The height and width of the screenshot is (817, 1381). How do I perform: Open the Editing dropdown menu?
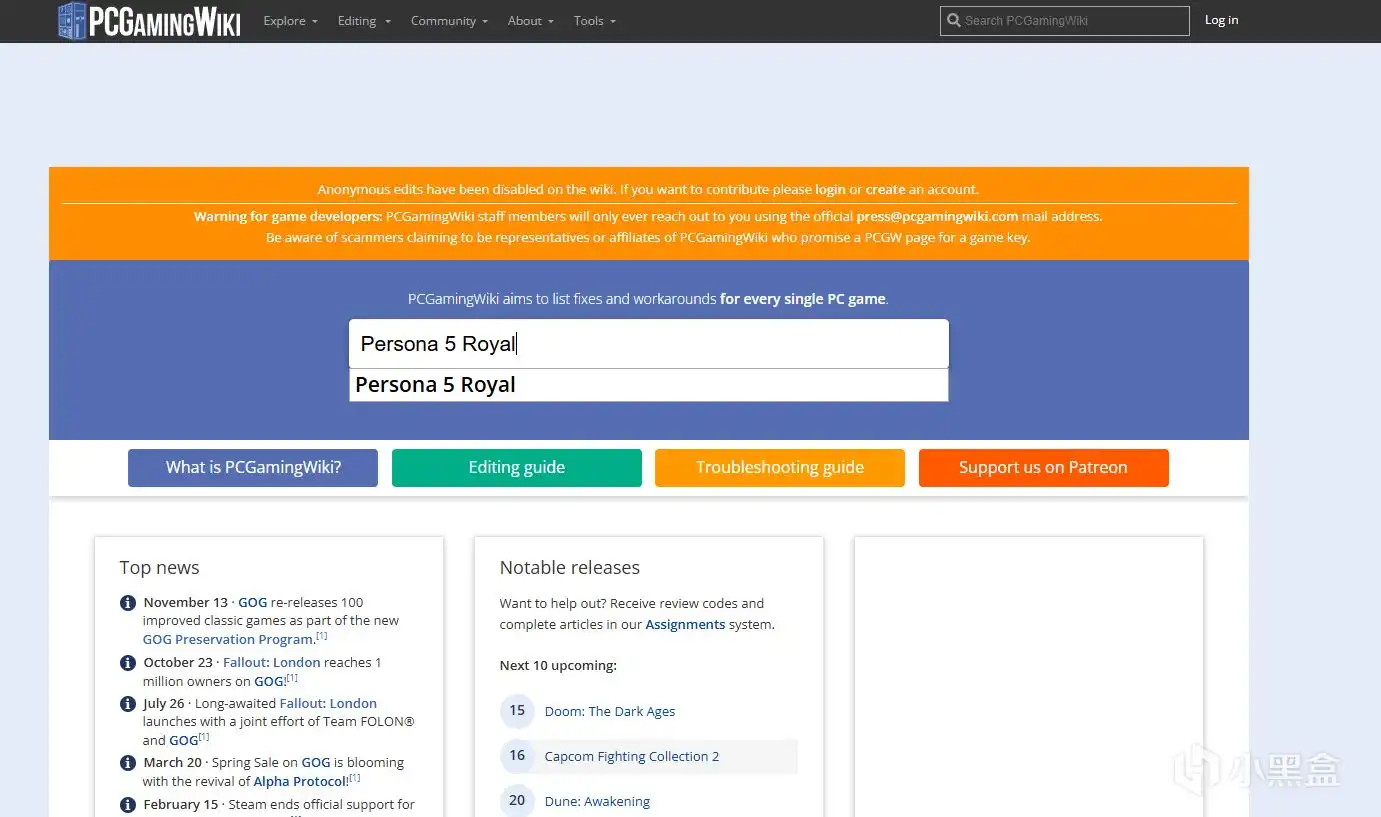tap(364, 21)
